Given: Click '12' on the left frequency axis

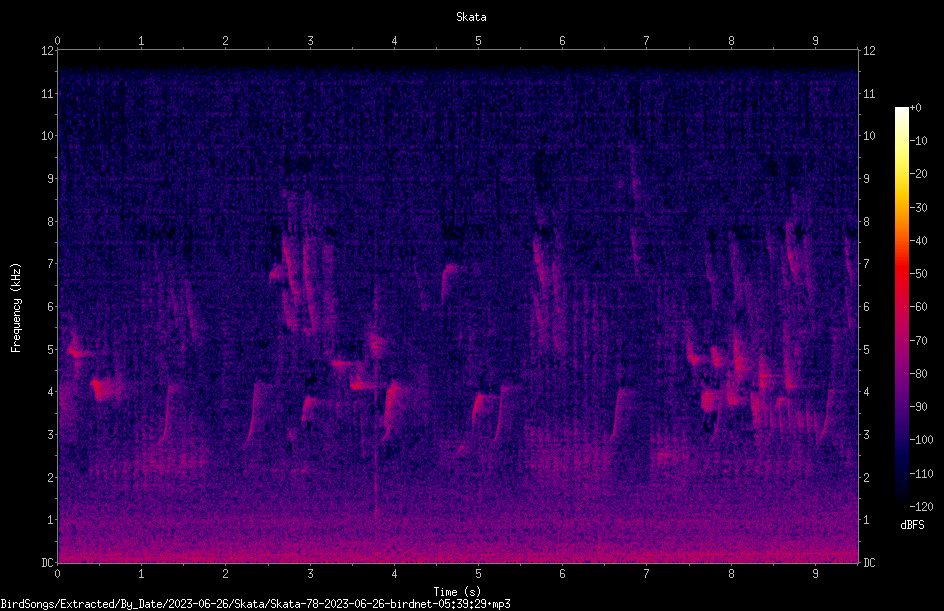Looking at the screenshot, I should coord(47,51).
